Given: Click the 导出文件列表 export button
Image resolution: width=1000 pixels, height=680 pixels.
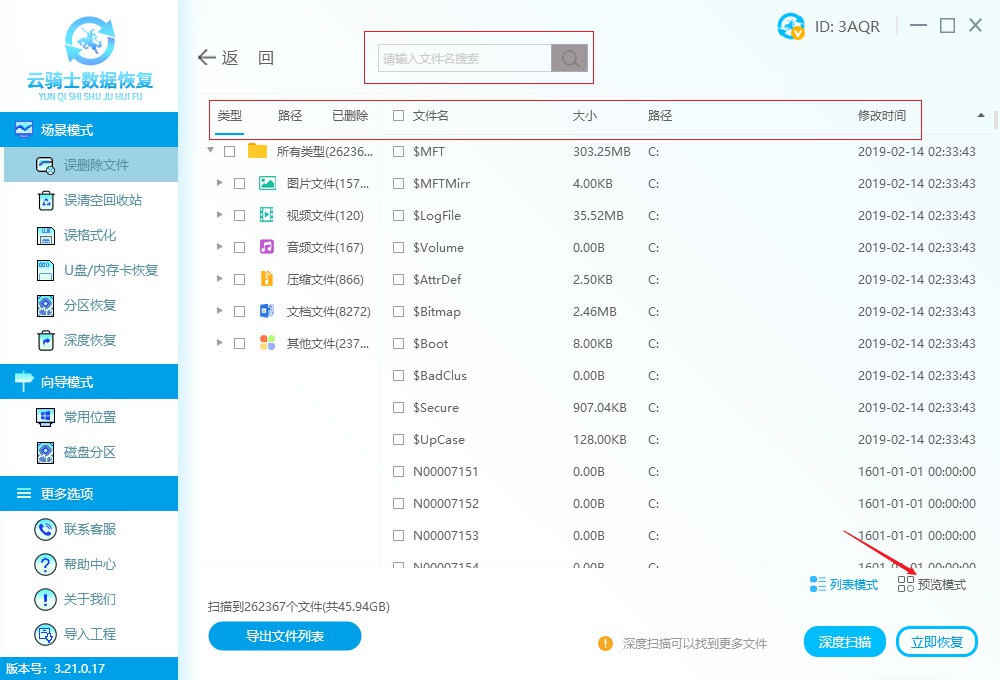Looking at the screenshot, I should pyautogui.click(x=284, y=637).
